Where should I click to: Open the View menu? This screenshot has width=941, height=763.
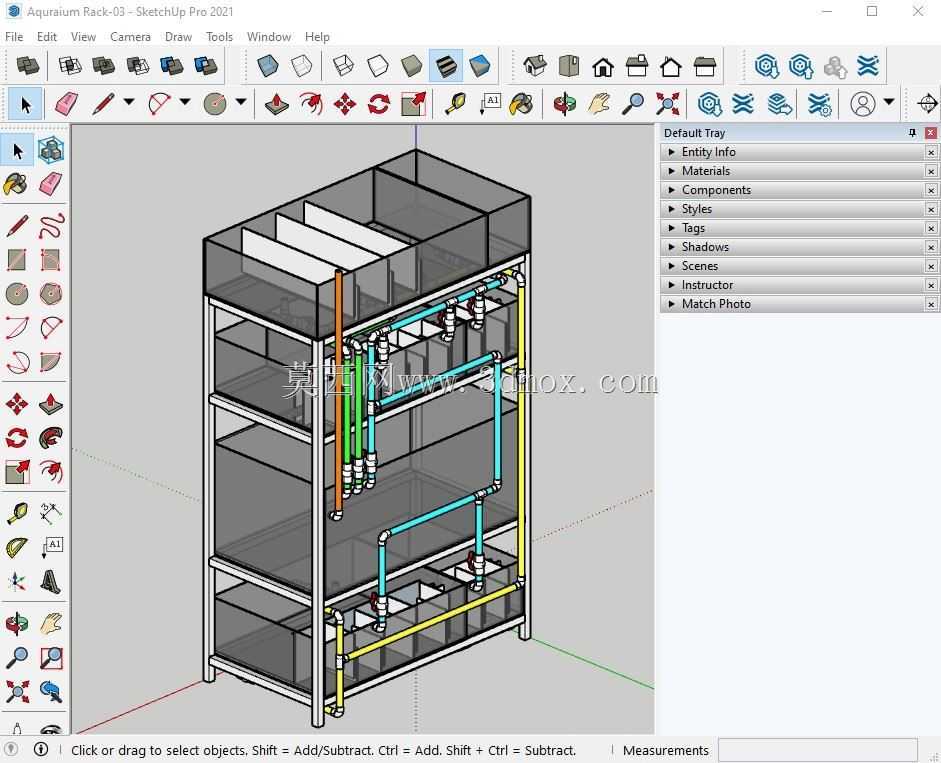point(83,37)
